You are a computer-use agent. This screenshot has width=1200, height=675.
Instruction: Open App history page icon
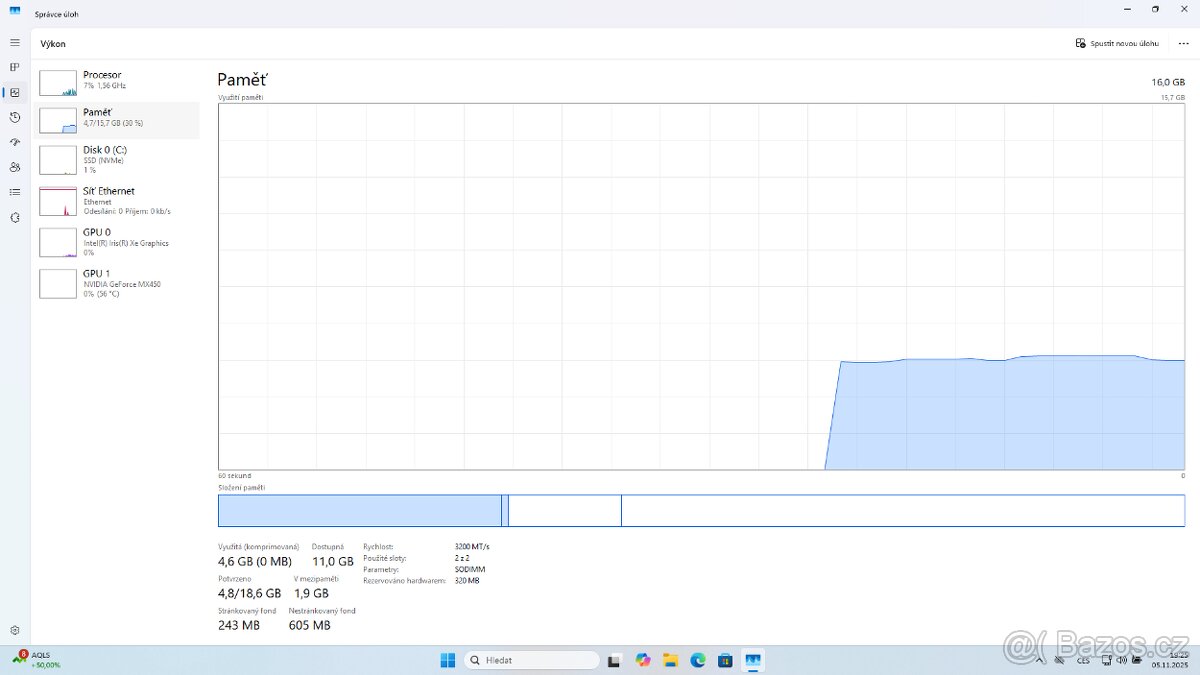tap(15, 117)
